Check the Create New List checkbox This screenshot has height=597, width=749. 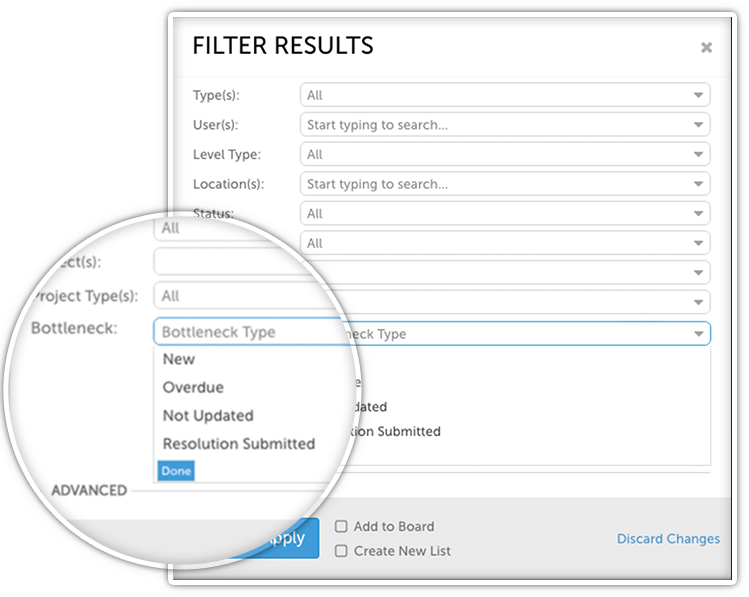pos(341,551)
